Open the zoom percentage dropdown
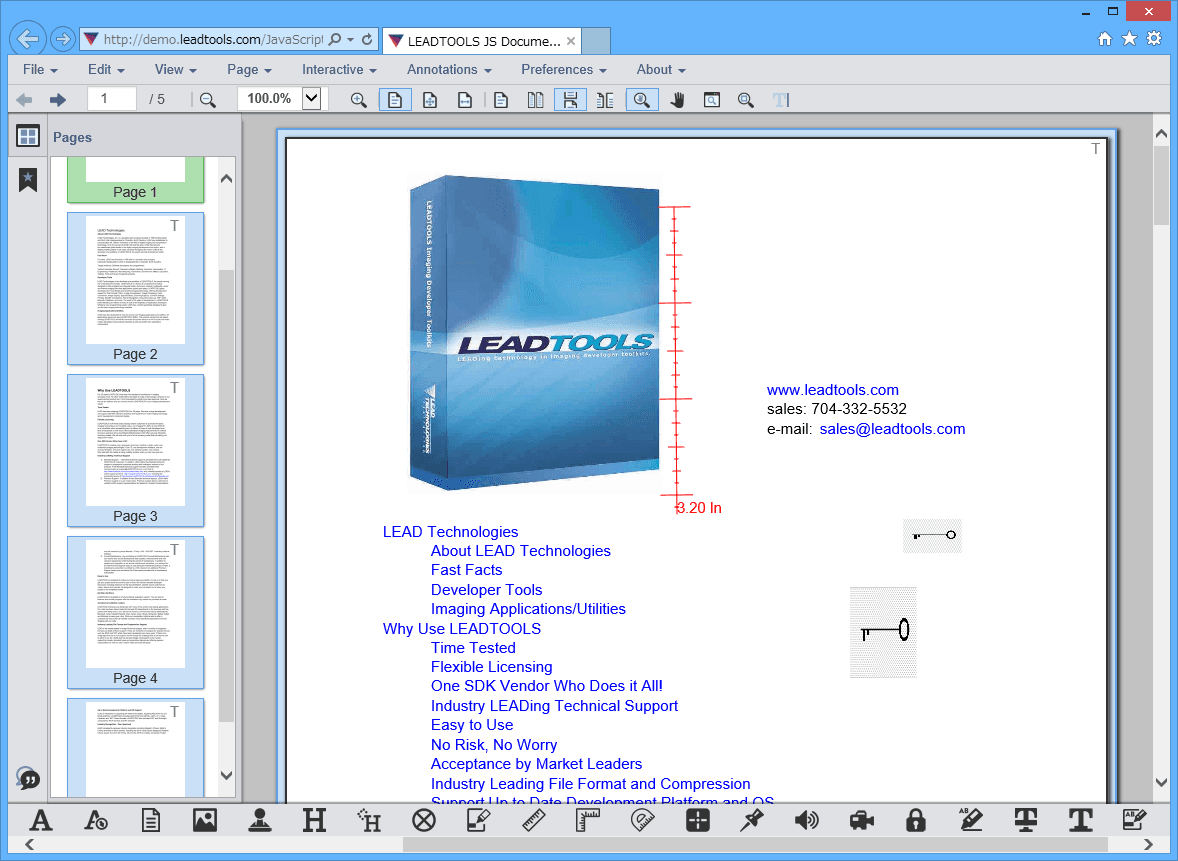This screenshot has height=861, width=1178. coord(312,98)
